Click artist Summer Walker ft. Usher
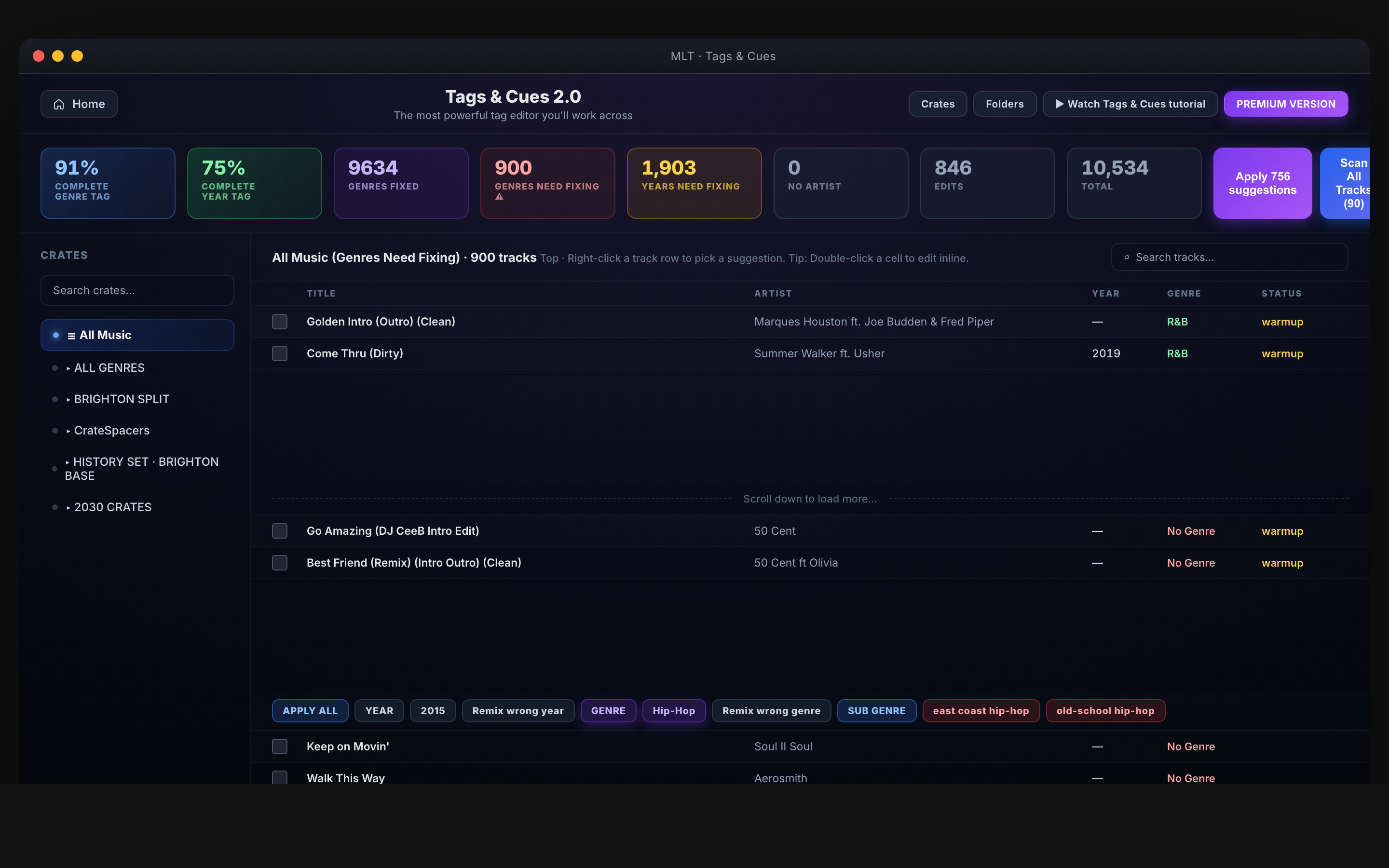This screenshot has width=1389, height=868. click(819, 353)
